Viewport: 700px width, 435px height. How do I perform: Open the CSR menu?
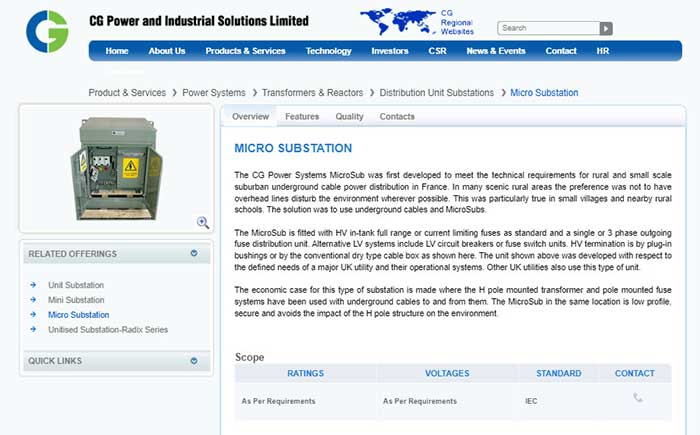coord(438,51)
